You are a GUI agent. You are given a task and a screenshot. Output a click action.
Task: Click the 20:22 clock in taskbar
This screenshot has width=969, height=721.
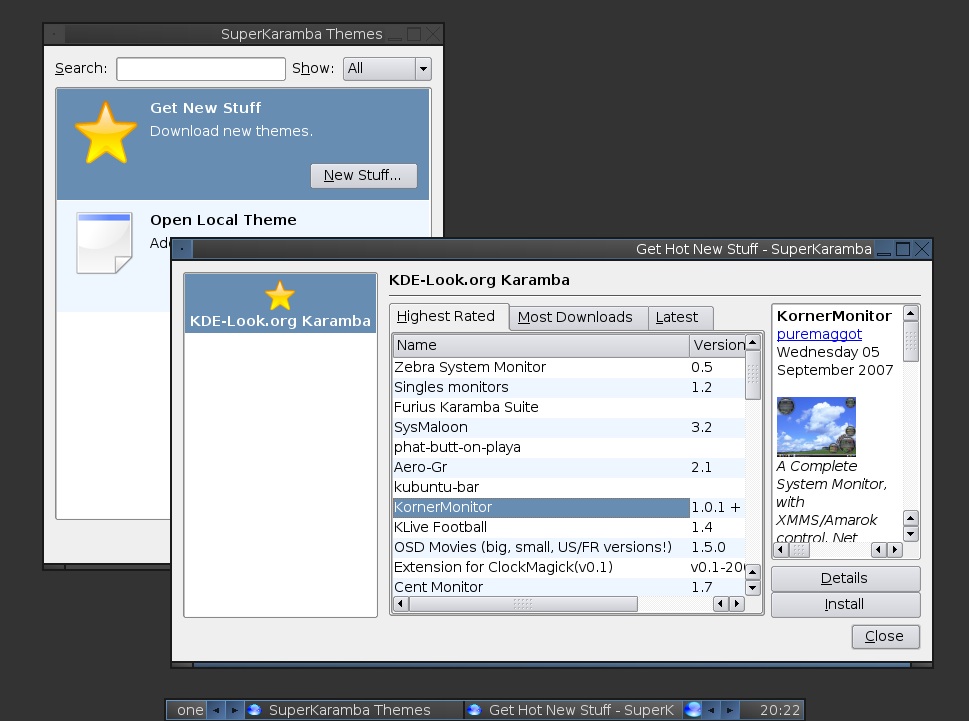click(780, 710)
